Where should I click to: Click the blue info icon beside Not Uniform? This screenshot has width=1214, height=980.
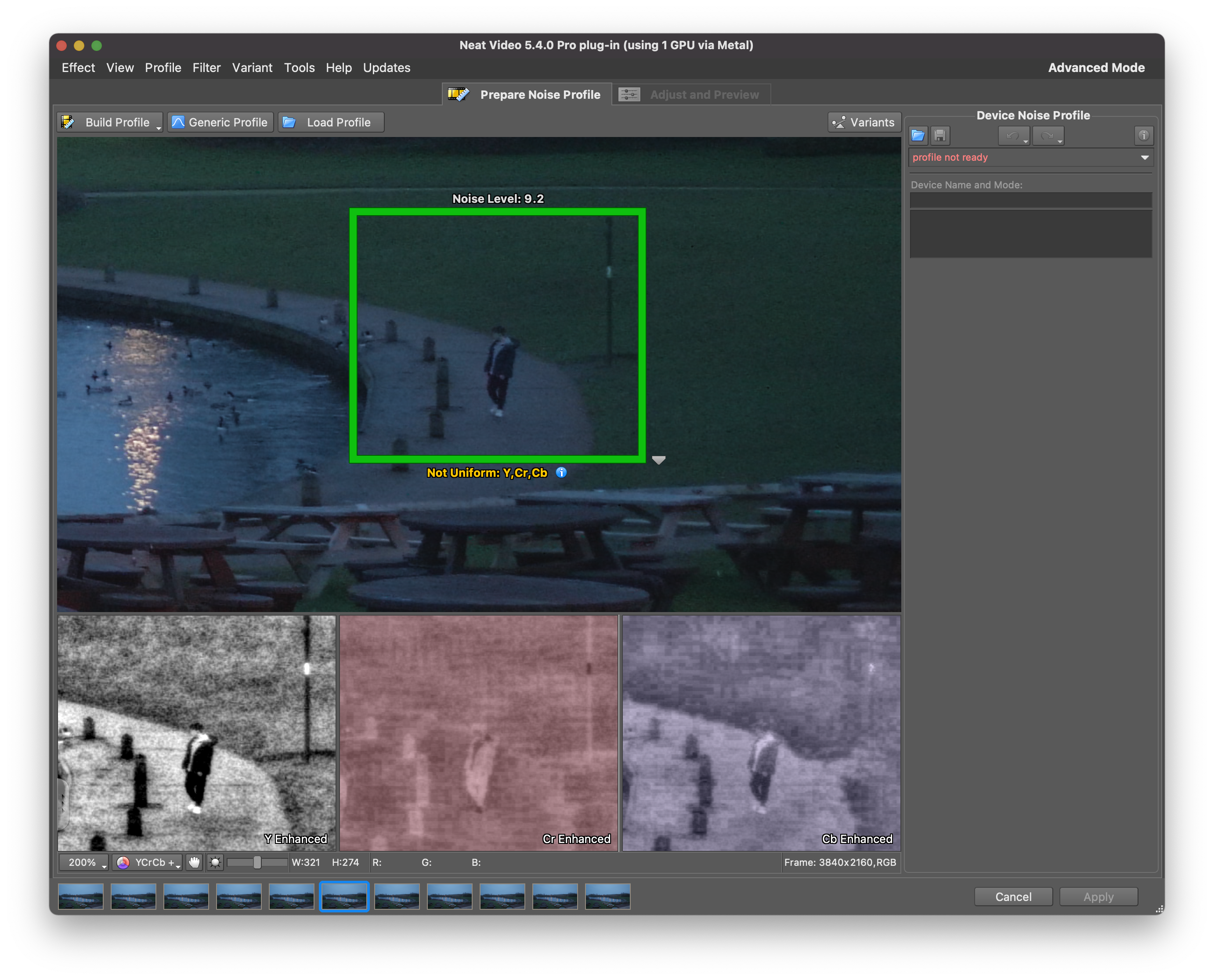561,472
